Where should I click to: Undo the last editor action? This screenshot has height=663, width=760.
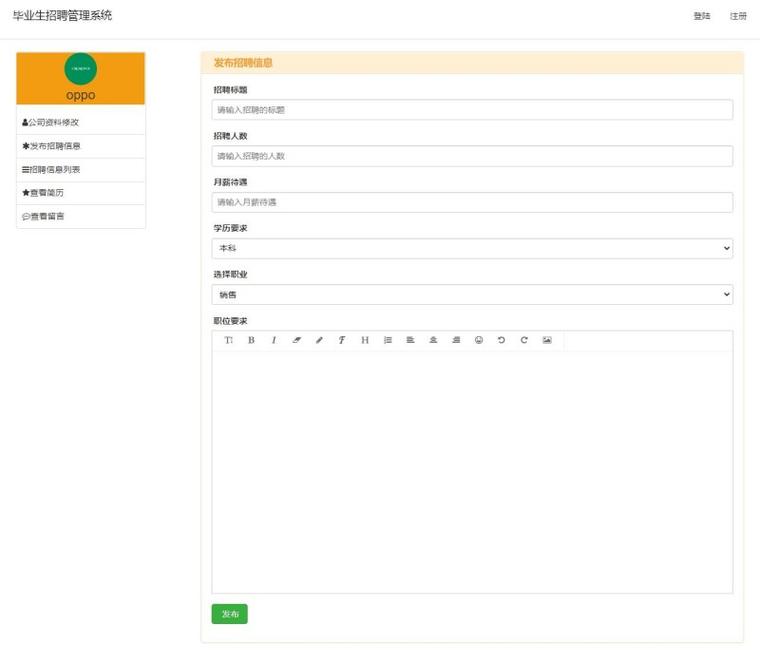coord(502,340)
